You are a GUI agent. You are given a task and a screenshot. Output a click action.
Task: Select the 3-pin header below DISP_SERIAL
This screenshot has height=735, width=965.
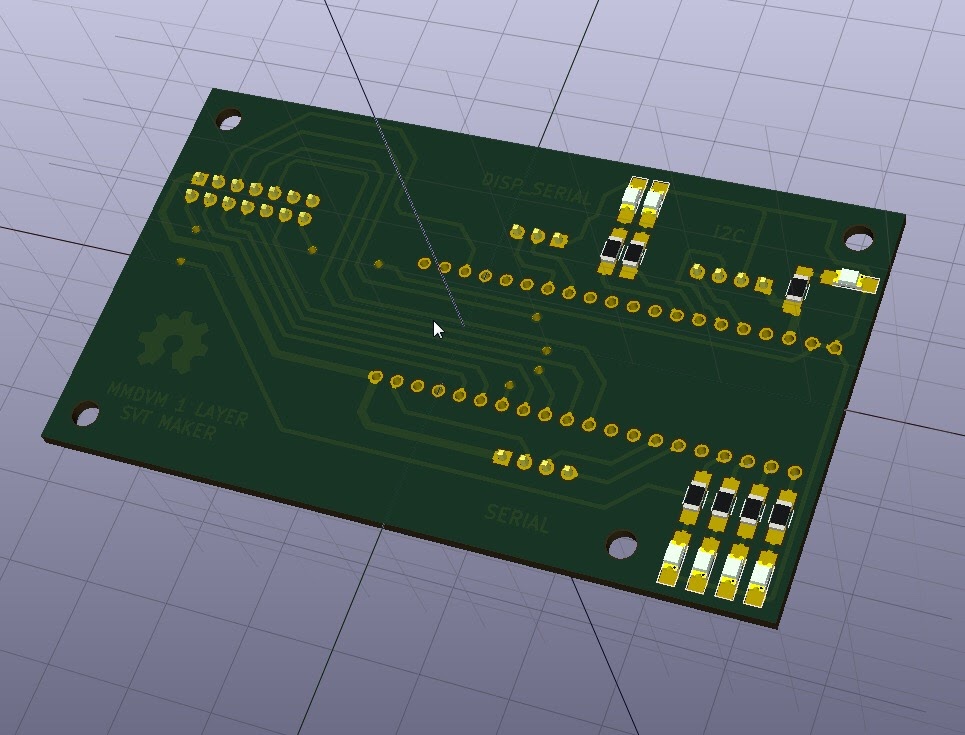point(537,235)
